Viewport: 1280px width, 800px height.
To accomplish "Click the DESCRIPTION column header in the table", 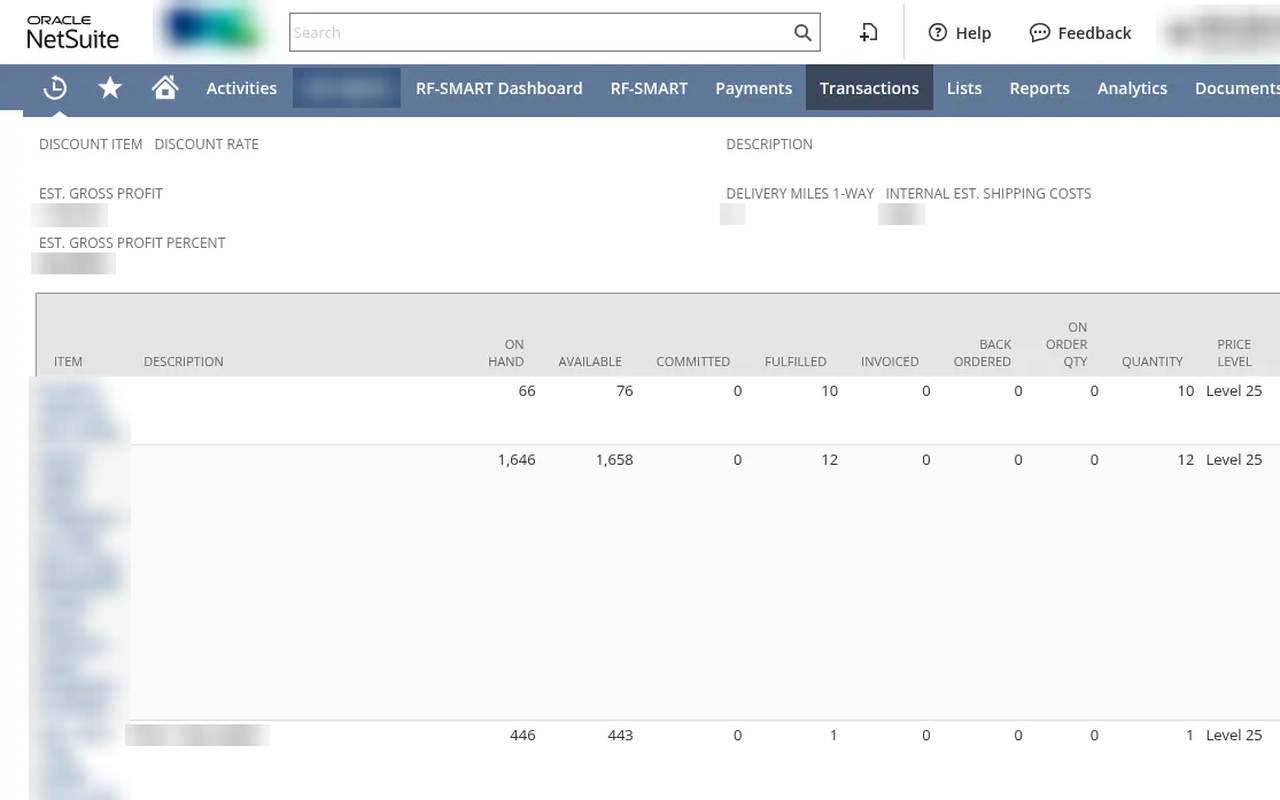I will pyautogui.click(x=183, y=361).
